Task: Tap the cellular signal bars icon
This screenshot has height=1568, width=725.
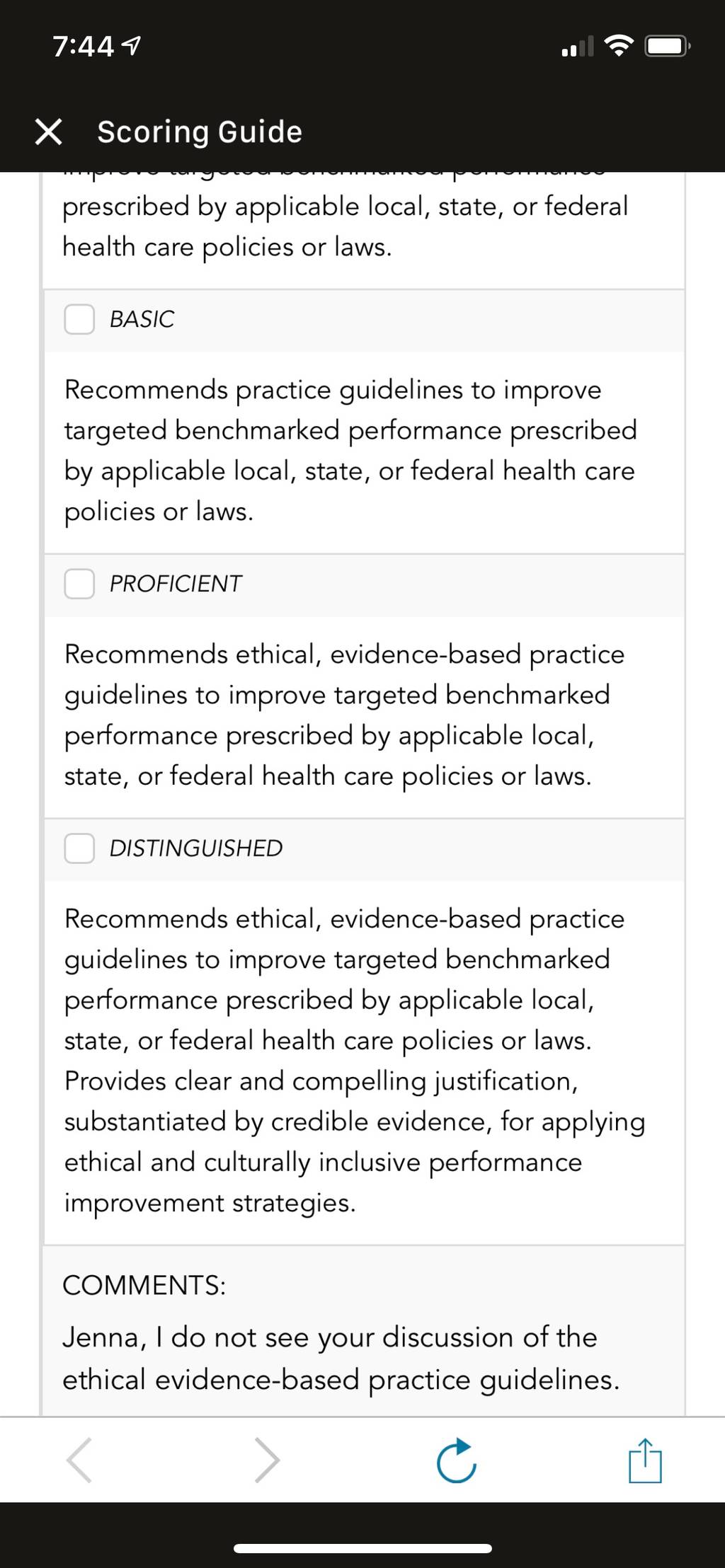Action: [578, 47]
